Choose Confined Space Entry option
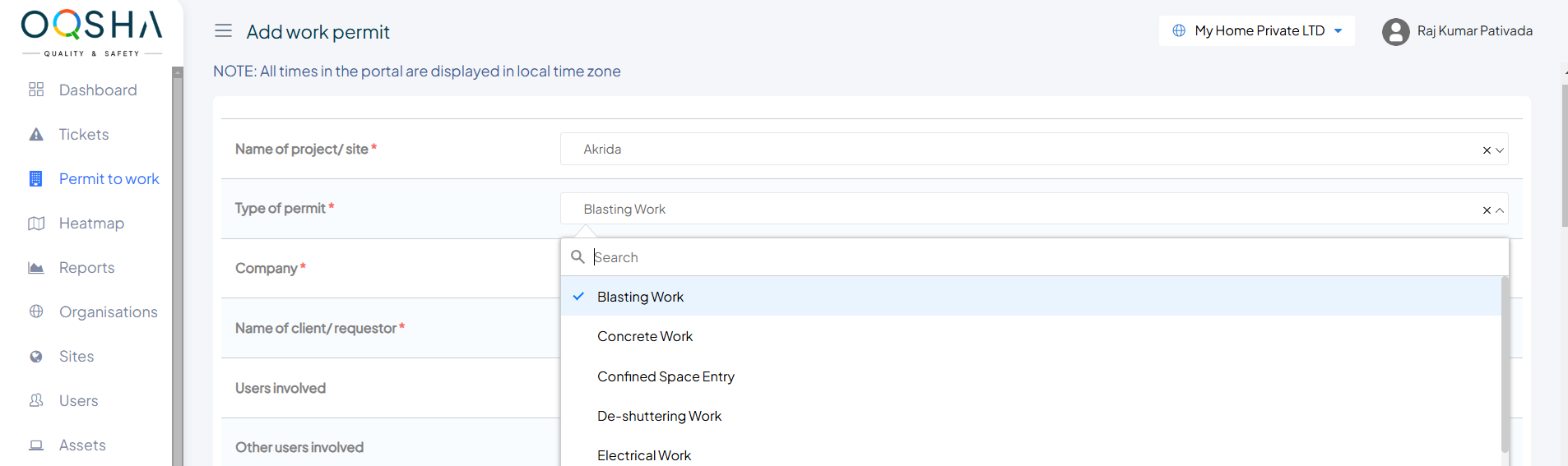The width and height of the screenshot is (1568, 466). coord(666,376)
